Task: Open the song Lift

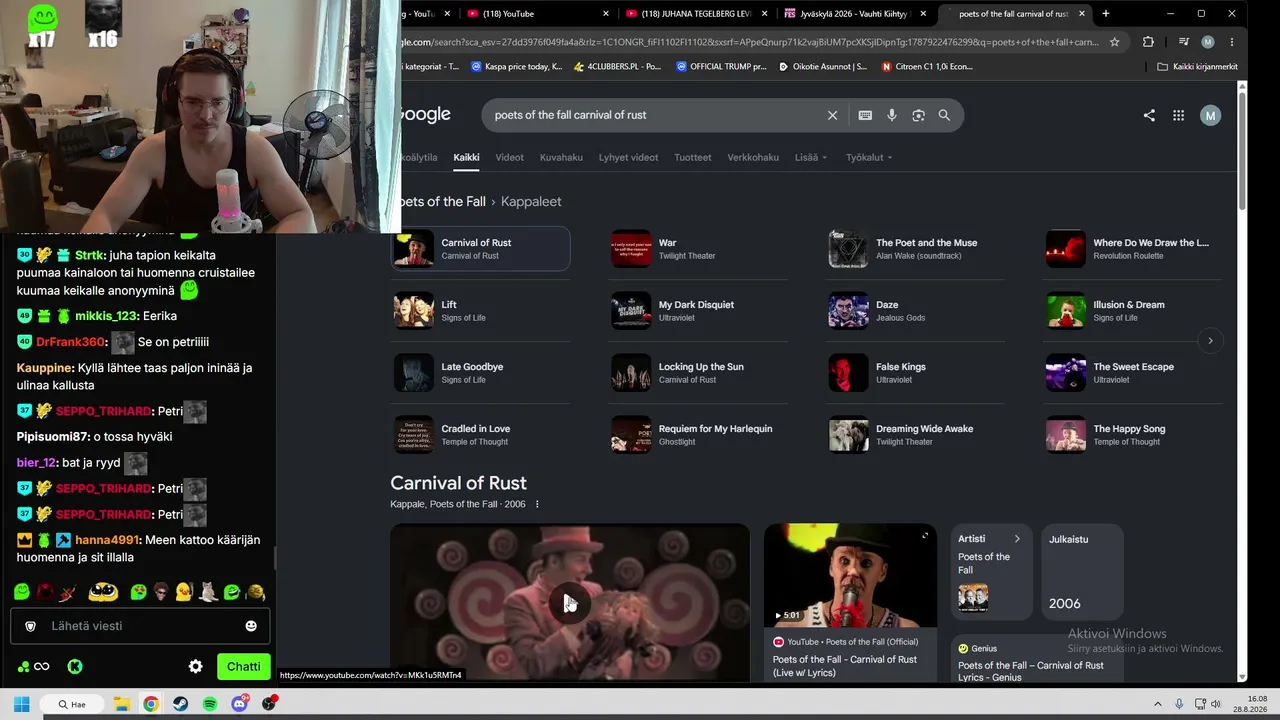Action: pos(480,311)
